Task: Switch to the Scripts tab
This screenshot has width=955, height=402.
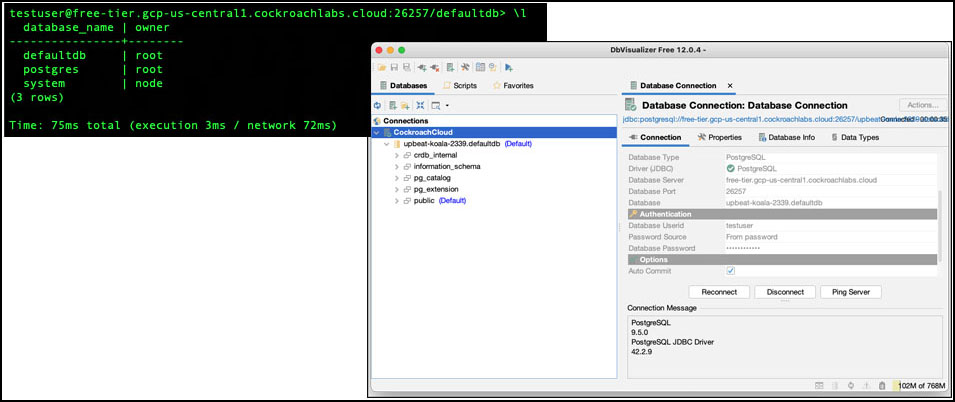Action: point(460,86)
